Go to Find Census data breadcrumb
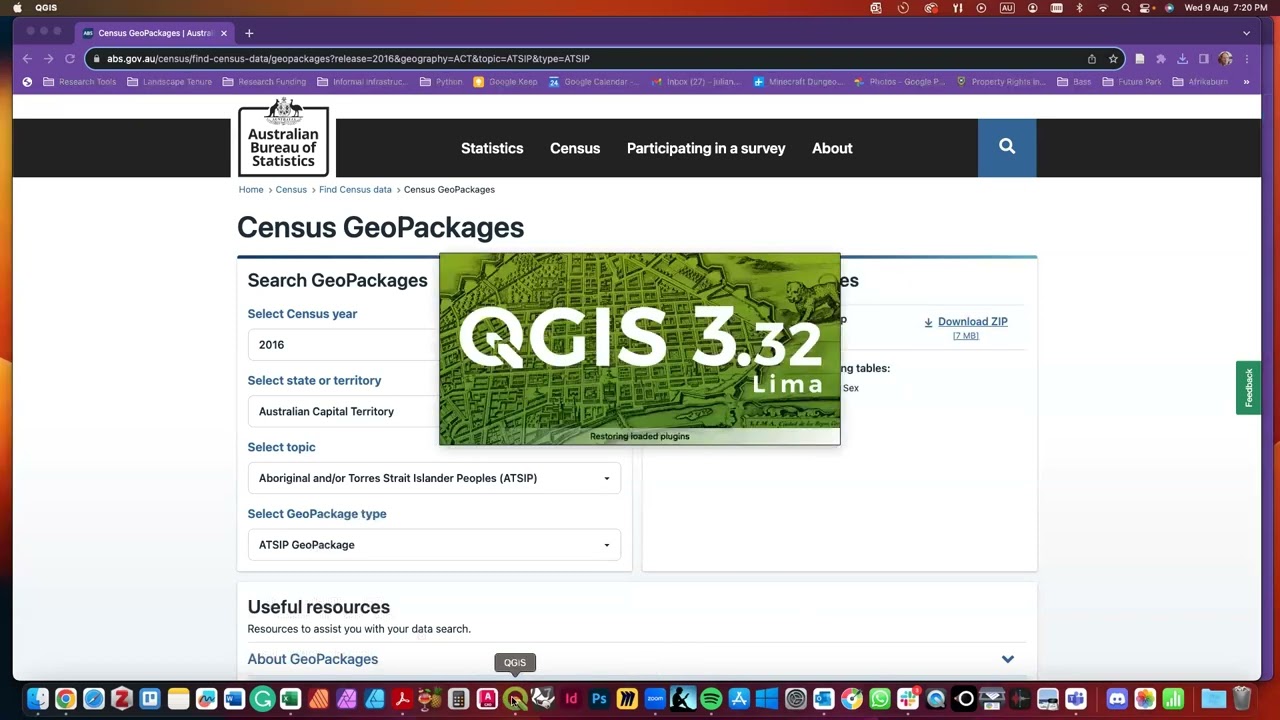 (355, 190)
